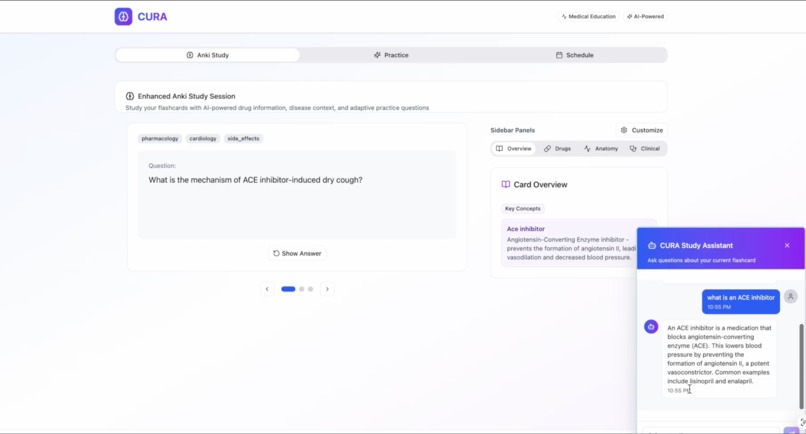
Task: Close the CURA Study Assistant chat
Action: (x=787, y=245)
